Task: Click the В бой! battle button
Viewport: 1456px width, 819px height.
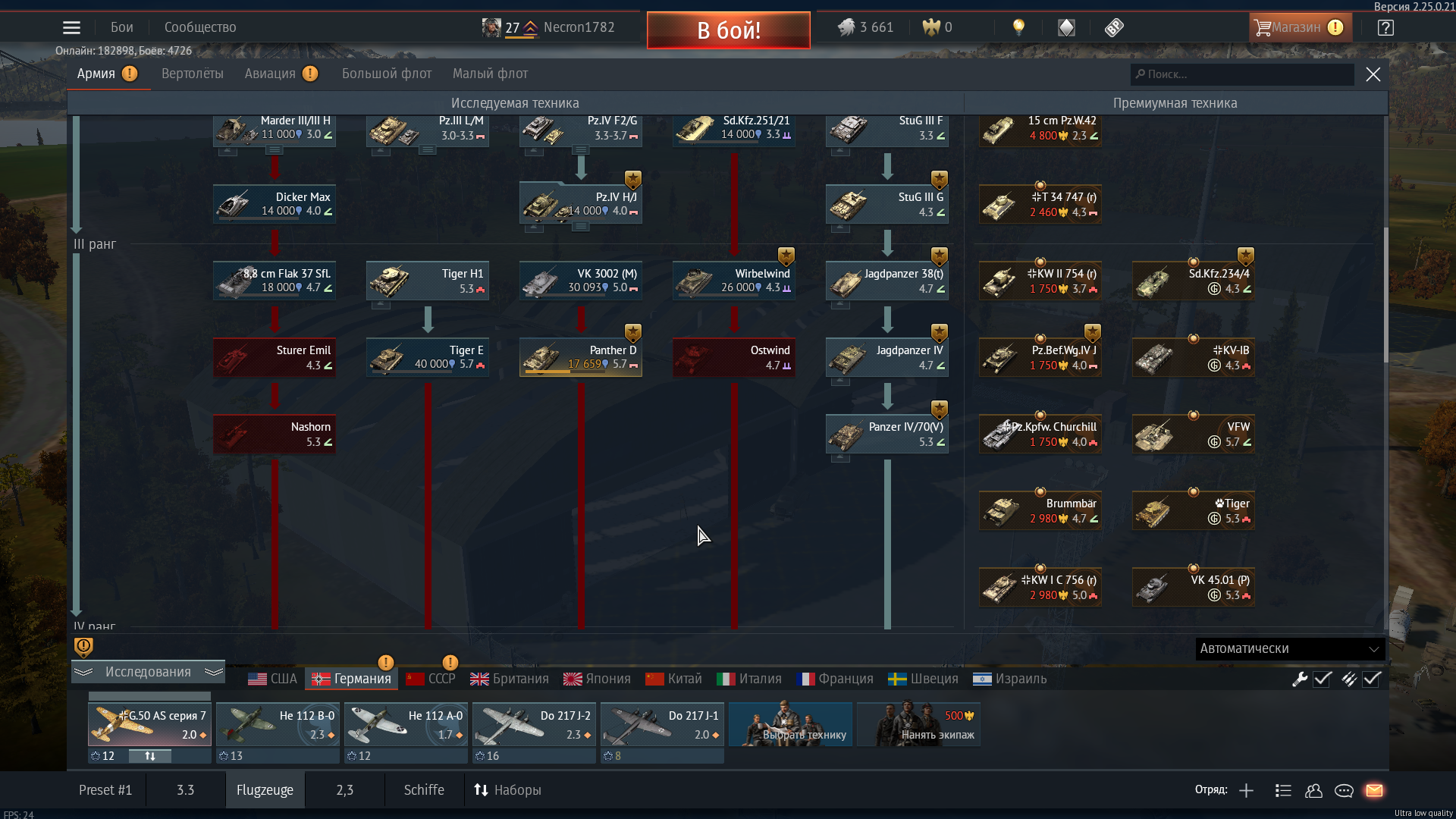Action: click(x=729, y=30)
